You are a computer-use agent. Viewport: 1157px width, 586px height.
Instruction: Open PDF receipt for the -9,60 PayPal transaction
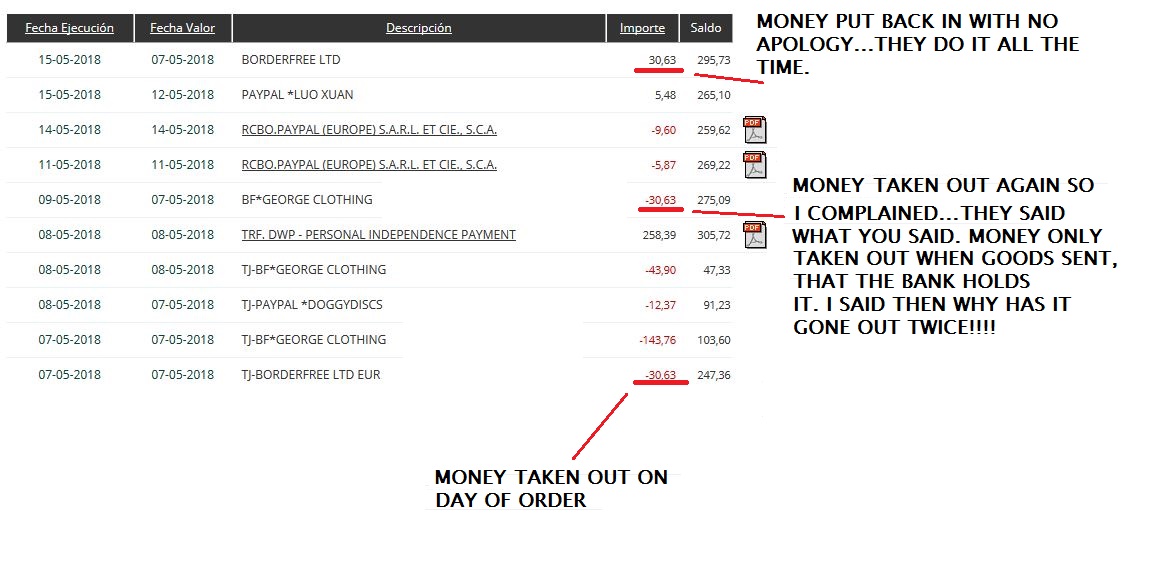tap(754, 130)
